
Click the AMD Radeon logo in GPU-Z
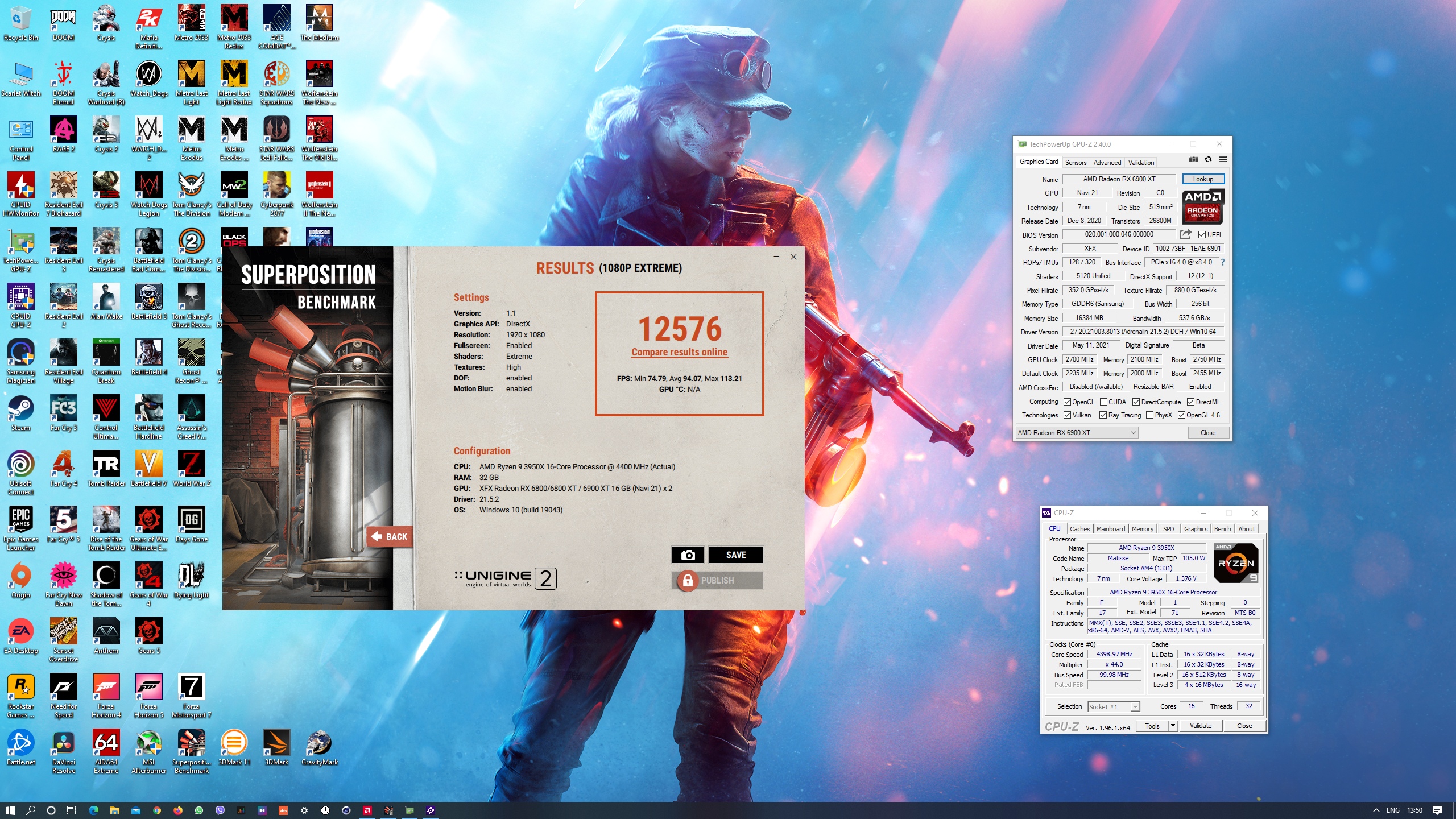click(x=1203, y=206)
